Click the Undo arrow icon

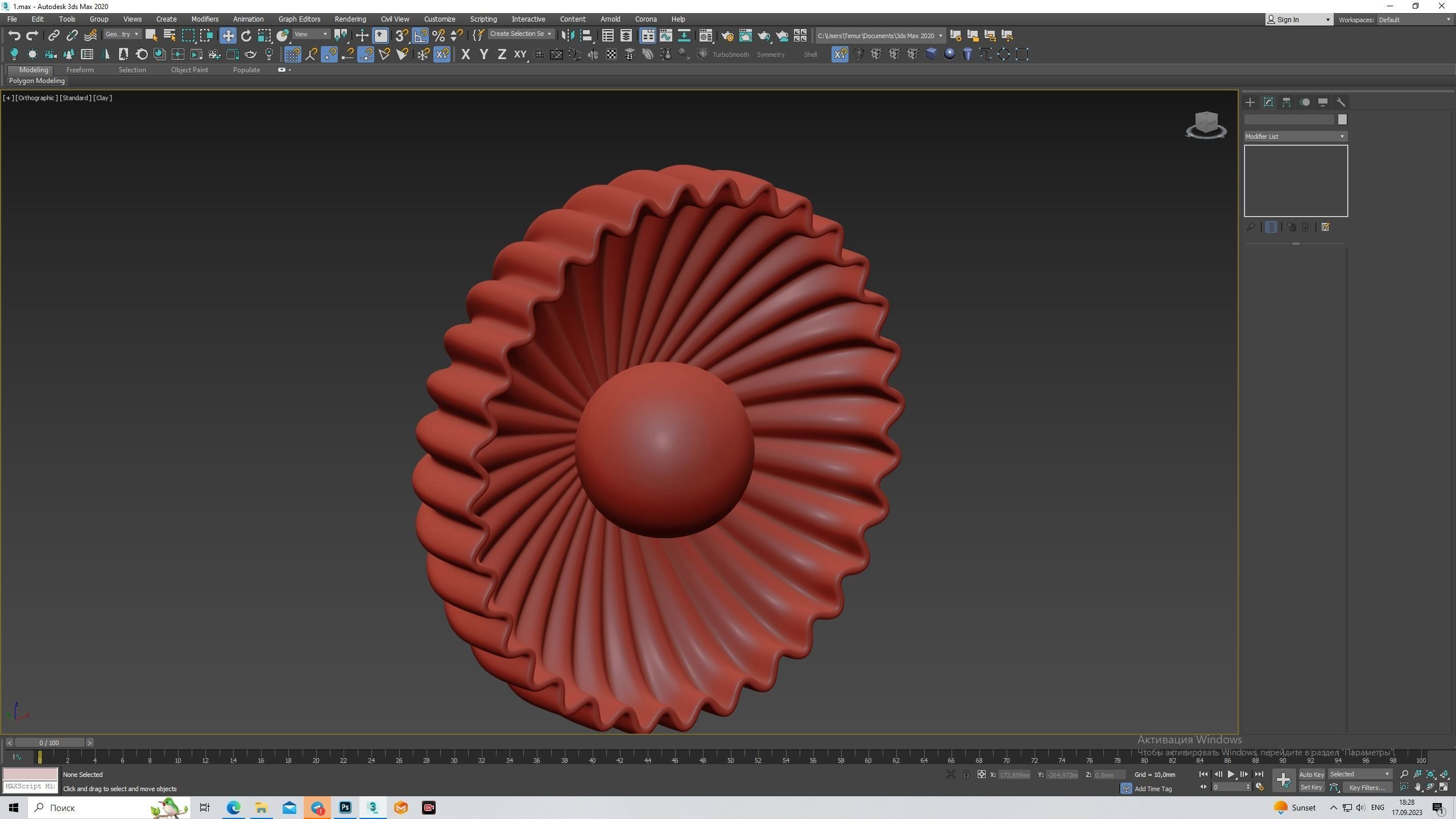[14, 35]
